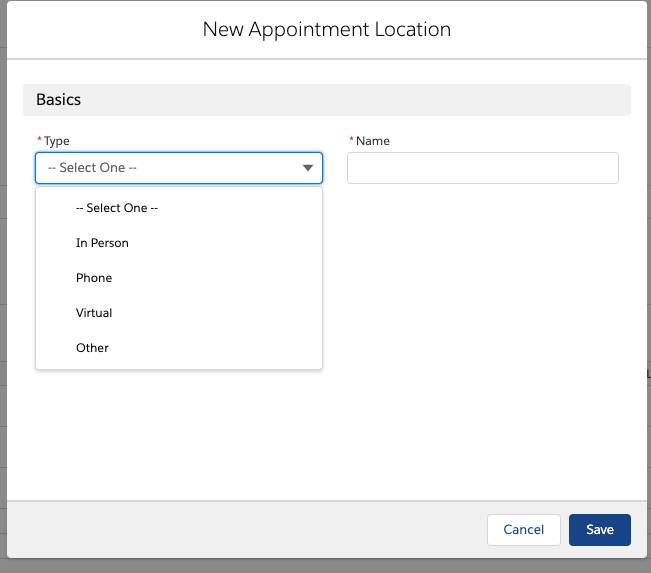The image size is (651, 573).
Task: Click the Cancel button
Action: (524, 529)
